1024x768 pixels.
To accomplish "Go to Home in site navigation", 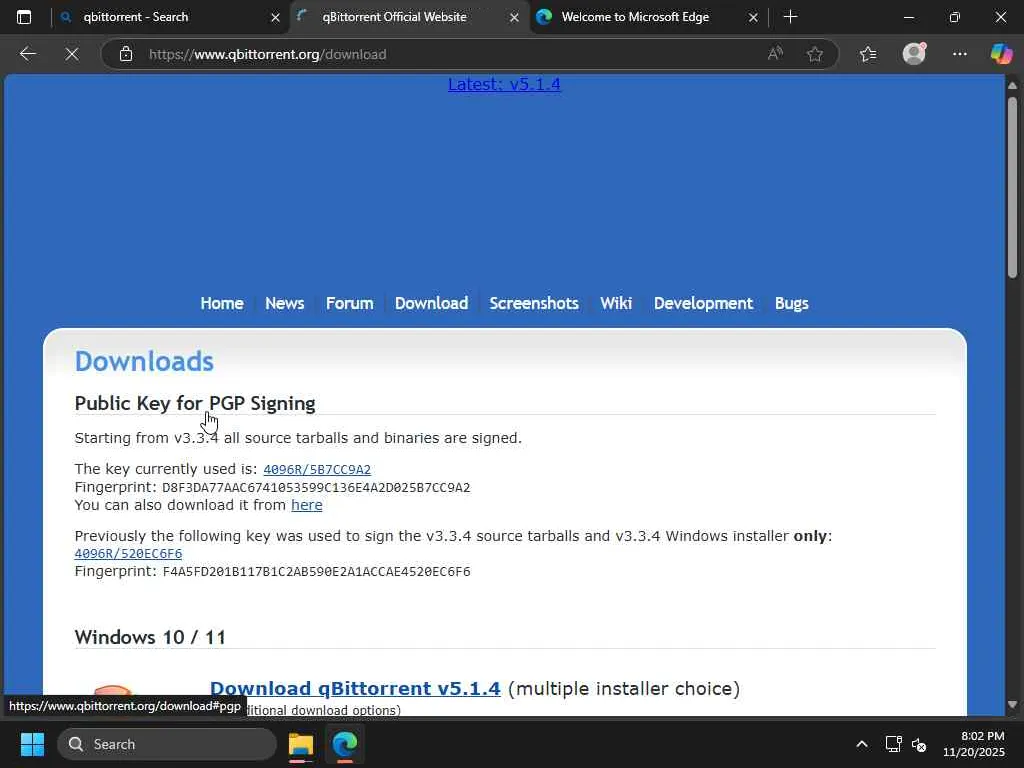I will tap(222, 304).
